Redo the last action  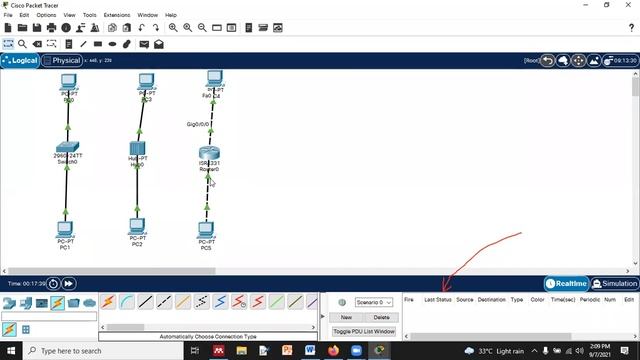(156, 28)
